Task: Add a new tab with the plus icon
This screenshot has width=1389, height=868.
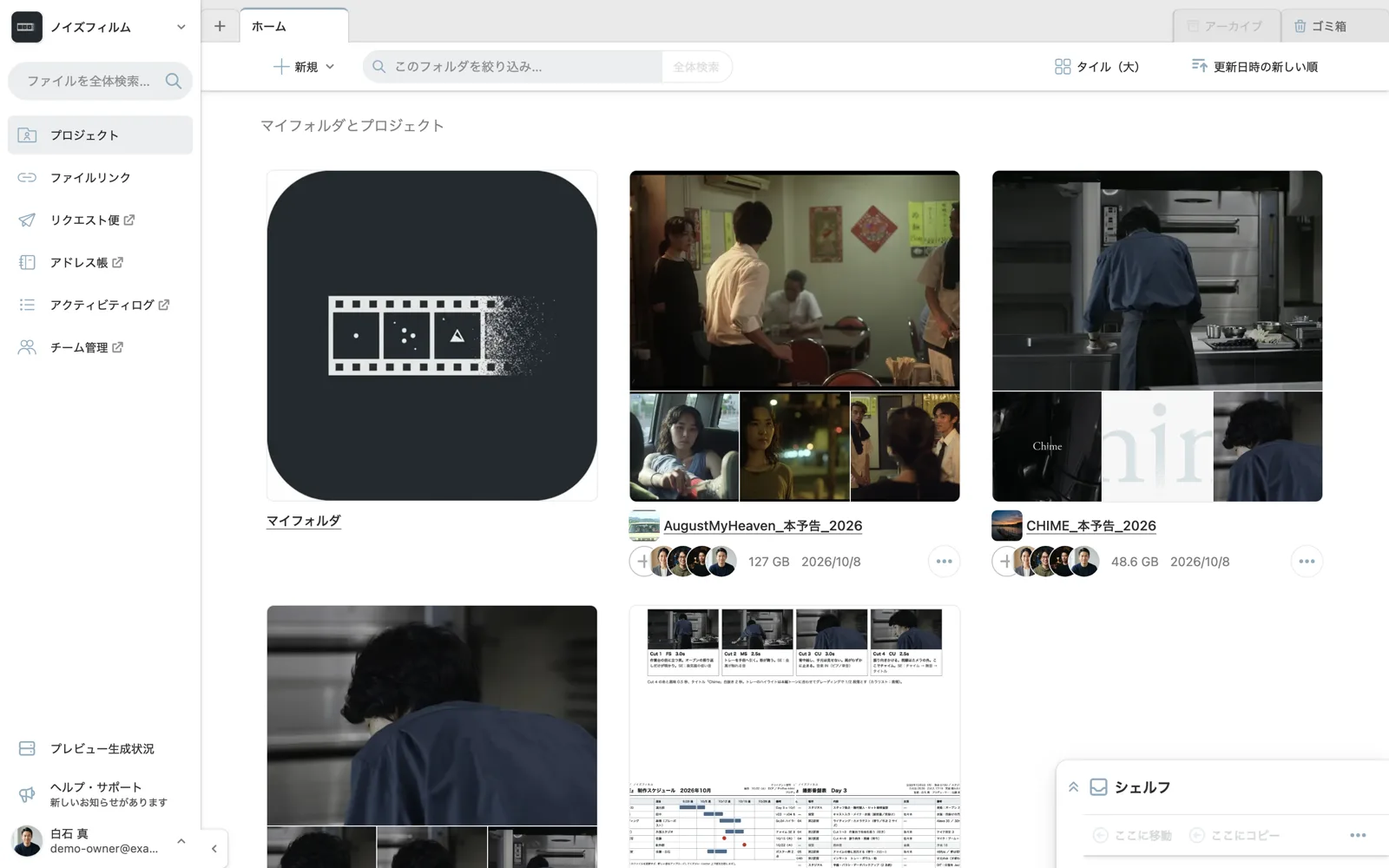Action: tap(220, 26)
